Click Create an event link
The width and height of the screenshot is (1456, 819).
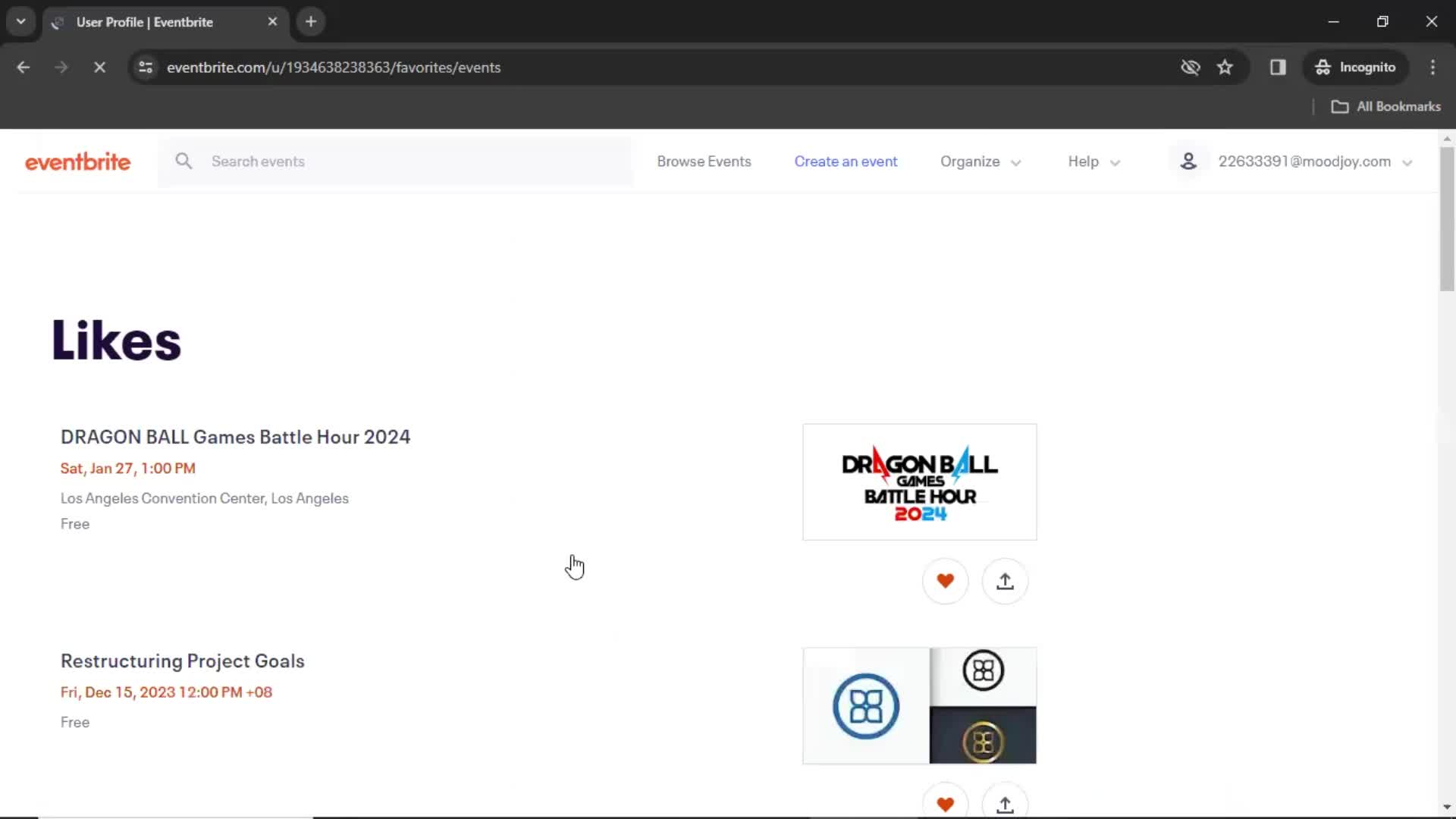(x=846, y=162)
